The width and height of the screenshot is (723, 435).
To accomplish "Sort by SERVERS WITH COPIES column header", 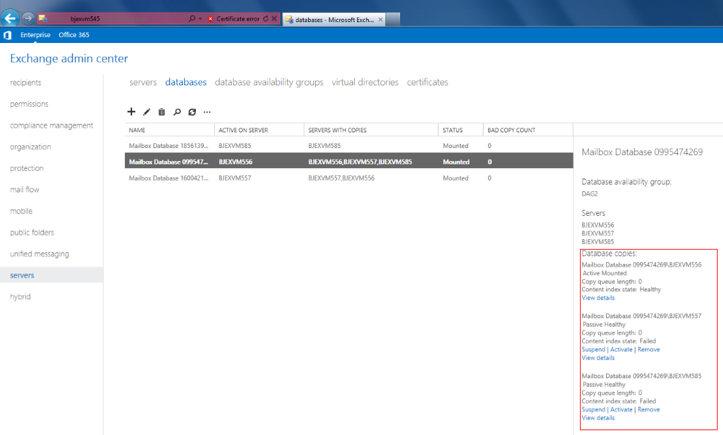I will click(371, 130).
